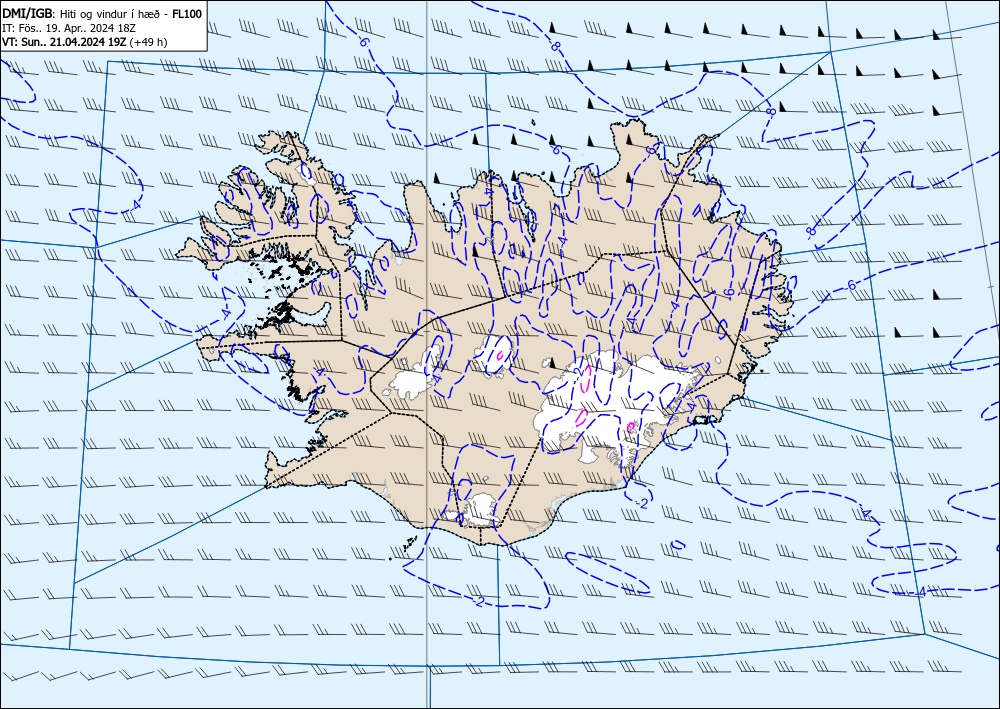The height and width of the screenshot is (709, 1000).
Task: Click the magenta contour on the Hofsjökull glacier
Action: click(501, 353)
